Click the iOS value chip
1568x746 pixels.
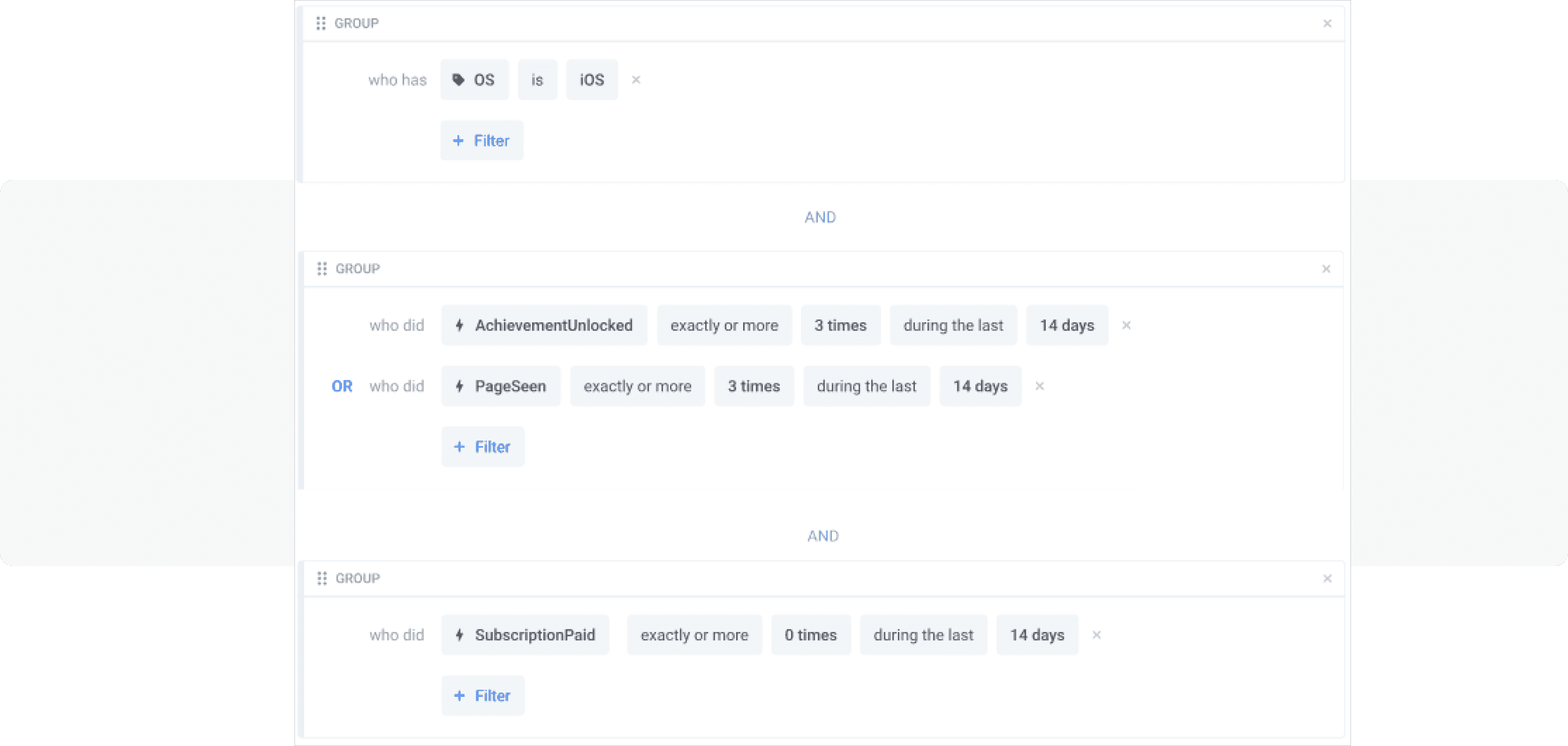pyautogui.click(x=591, y=79)
